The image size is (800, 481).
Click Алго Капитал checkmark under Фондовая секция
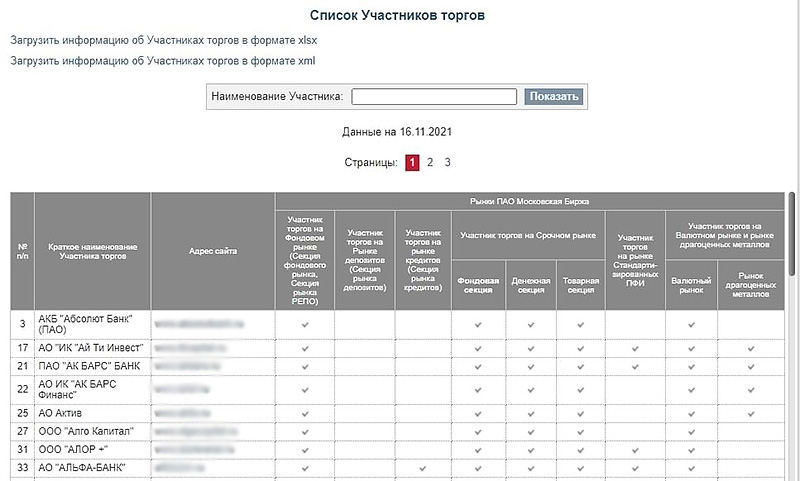pos(478,432)
